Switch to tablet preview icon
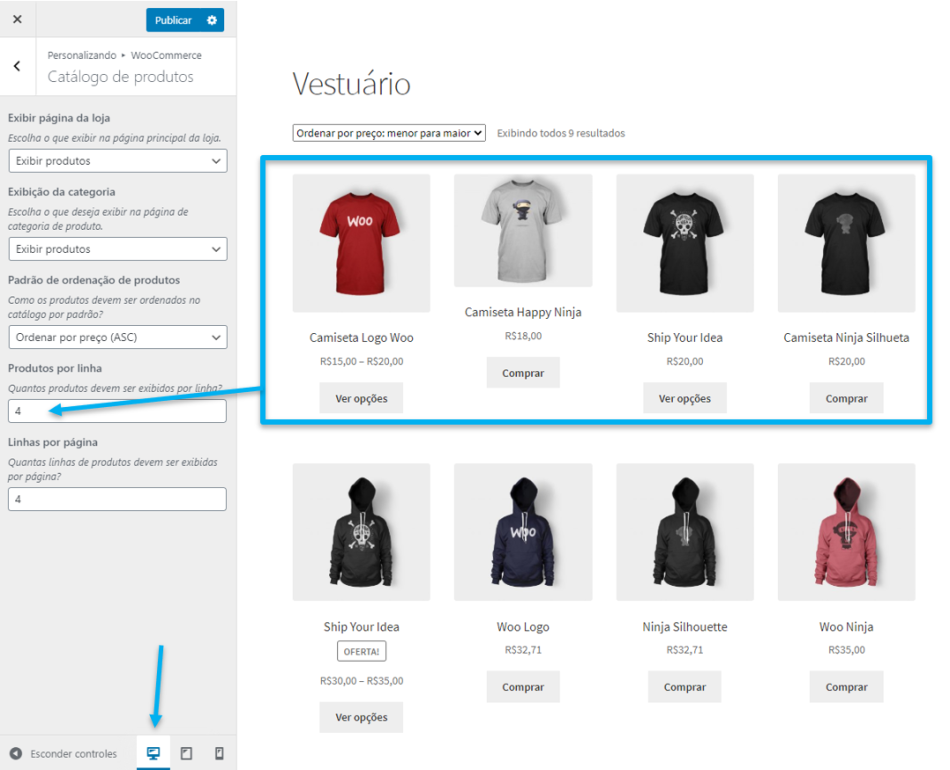 [187, 753]
